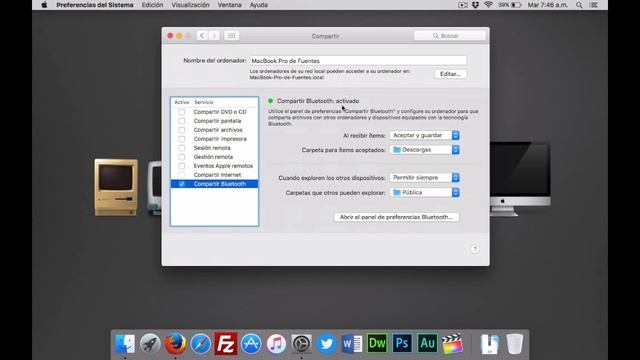
Task: Select Compartir Bluetooth service row label
Action: (220, 184)
